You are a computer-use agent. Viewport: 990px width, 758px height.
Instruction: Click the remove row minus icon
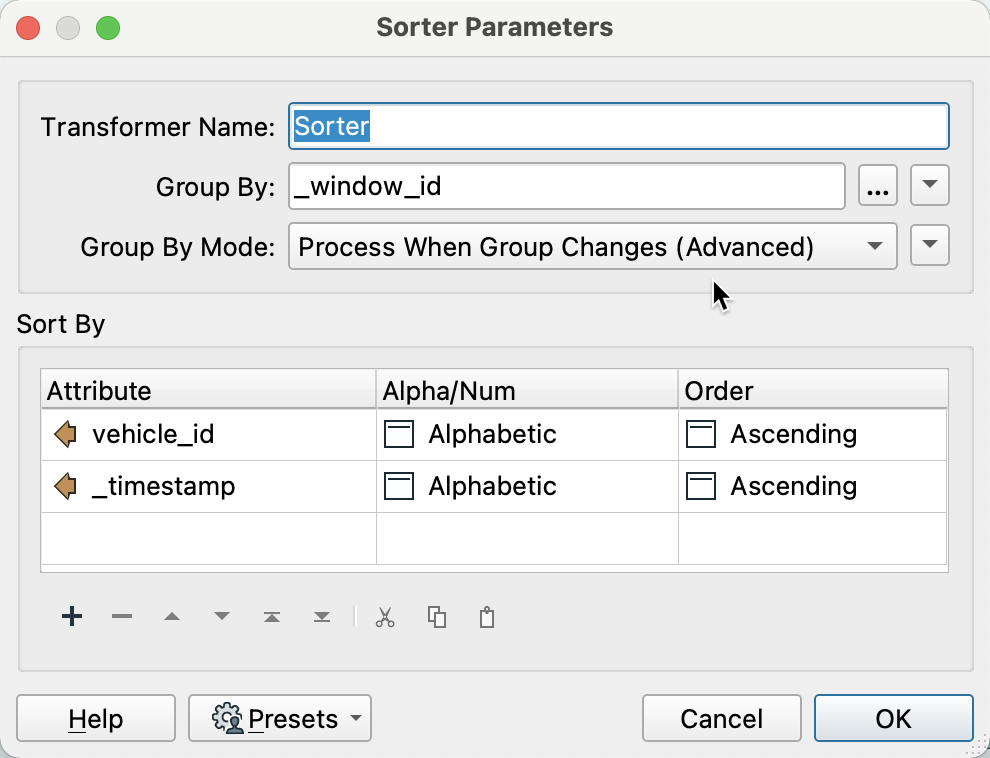coord(122,617)
